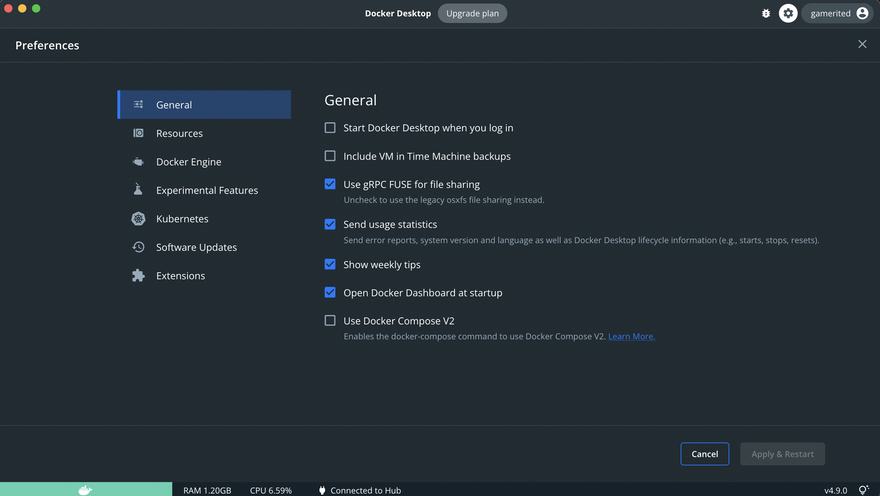880x496 pixels.
Task: Click the Upgrade plan button
Action: tap(472, 14)
